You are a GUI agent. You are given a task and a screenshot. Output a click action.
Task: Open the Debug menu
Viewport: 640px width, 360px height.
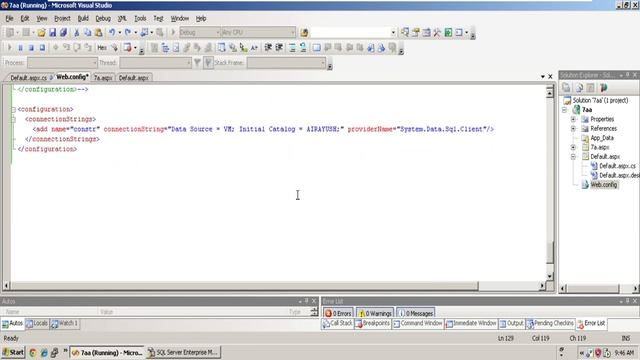coord(103,18)
